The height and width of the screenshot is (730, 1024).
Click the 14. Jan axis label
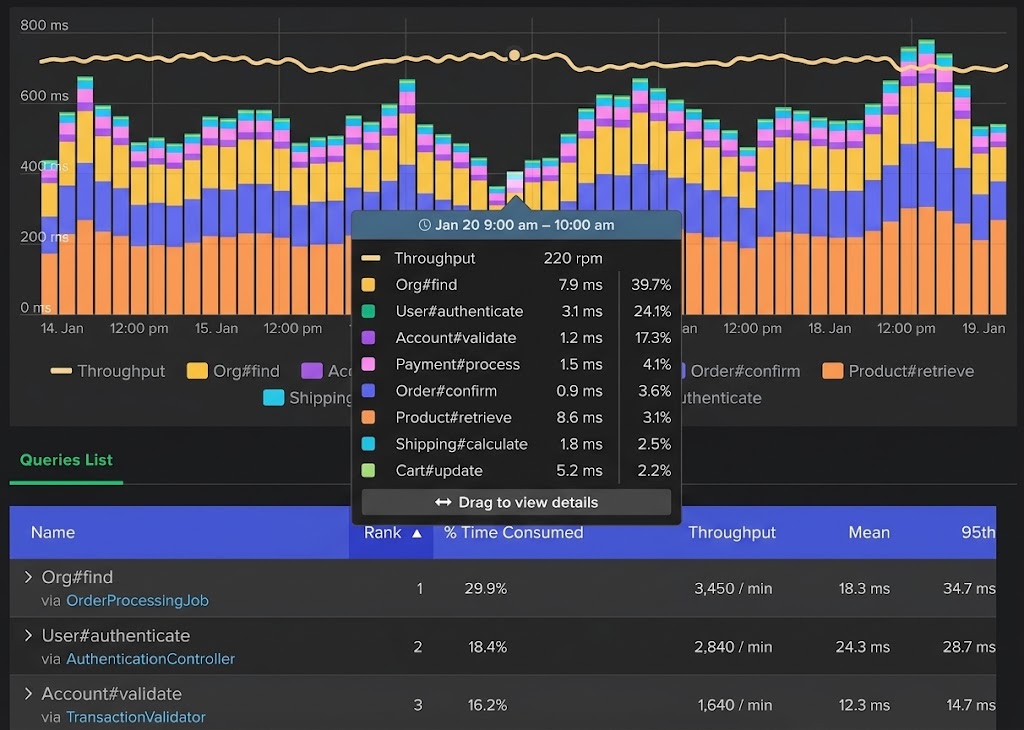pyautogui.click(x=62, y=328)
